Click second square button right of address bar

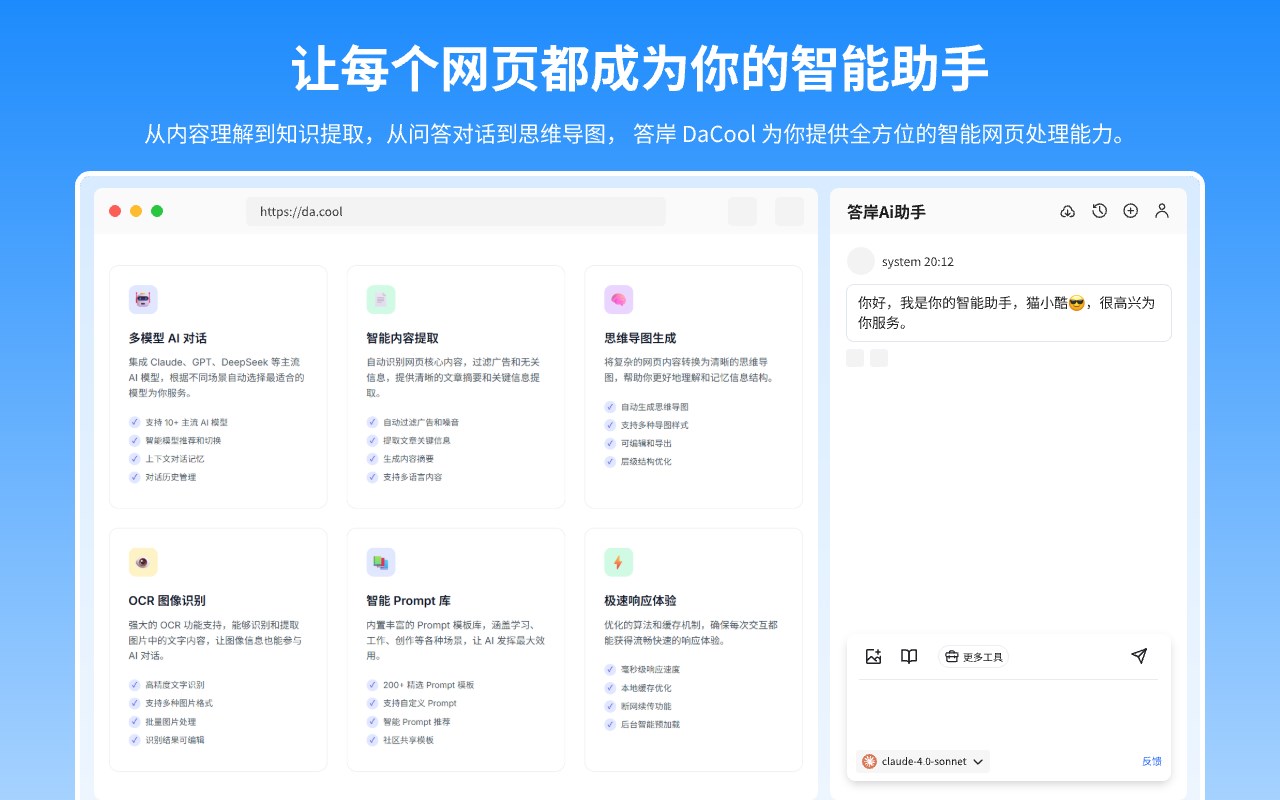[789, 211]
